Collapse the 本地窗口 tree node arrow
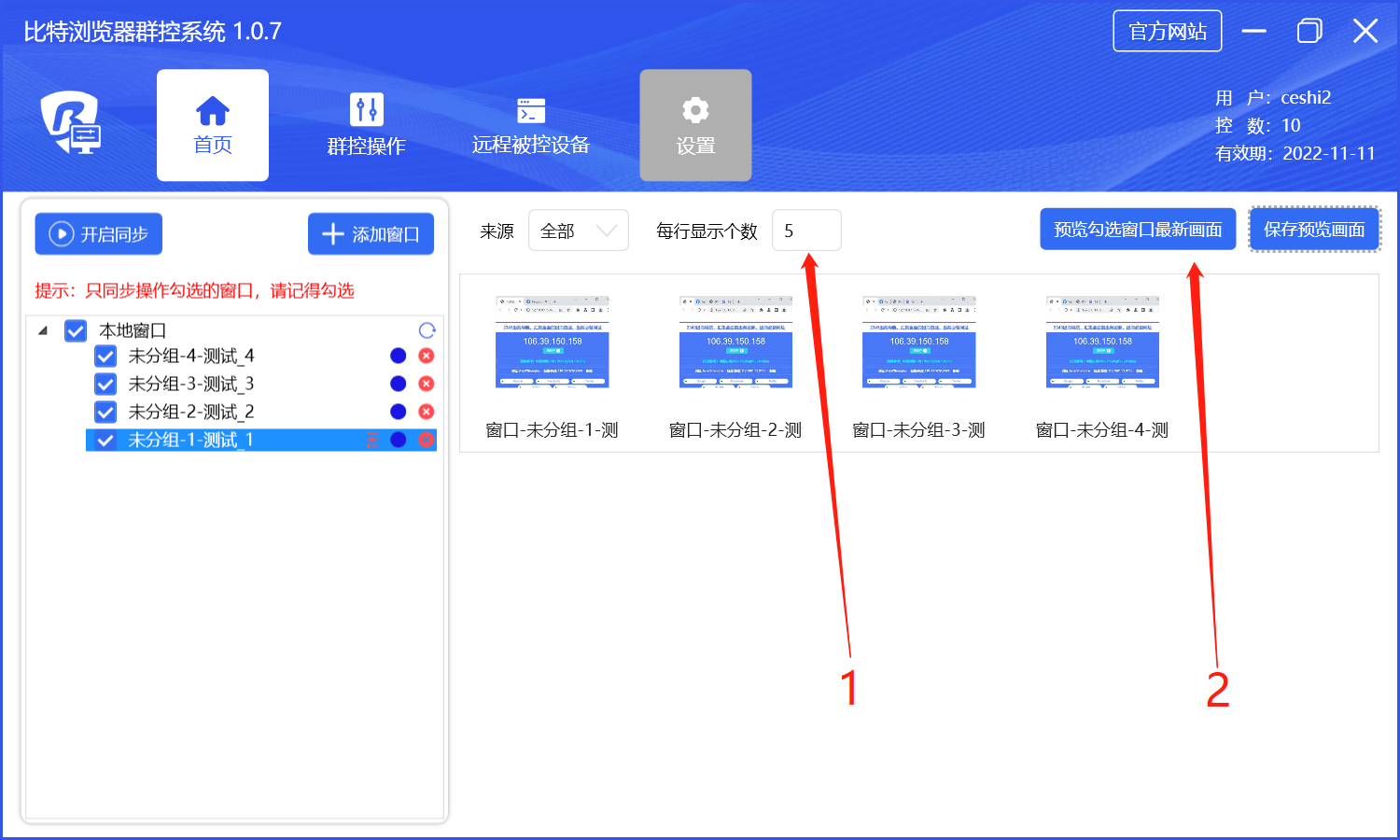The height and width of the screenshot is (840, 1400). pos(43,330)
